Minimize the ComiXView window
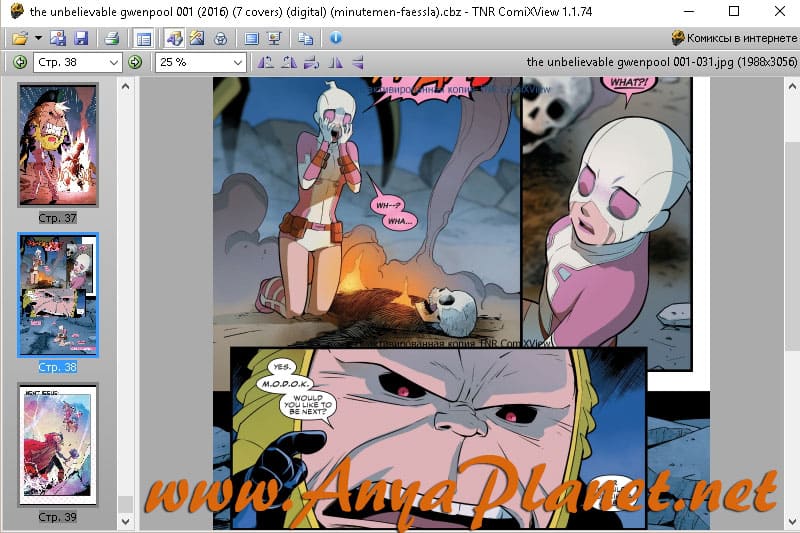 pyautogui.click(x=689, y=11)
